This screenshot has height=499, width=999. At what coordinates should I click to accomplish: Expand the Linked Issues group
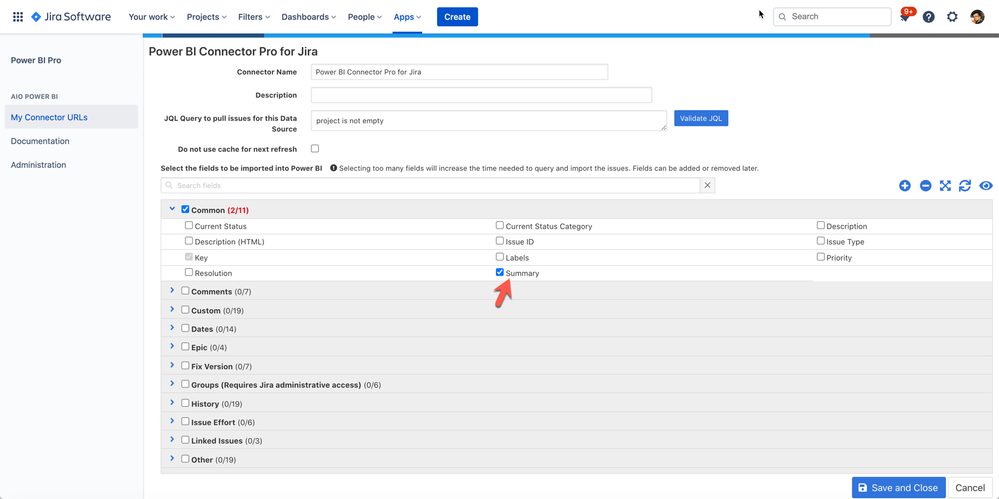[x=172, y=440]
